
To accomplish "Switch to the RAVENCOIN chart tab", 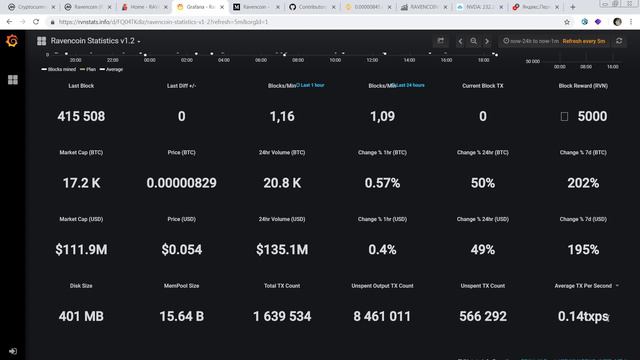I will (x=423, y=7).
